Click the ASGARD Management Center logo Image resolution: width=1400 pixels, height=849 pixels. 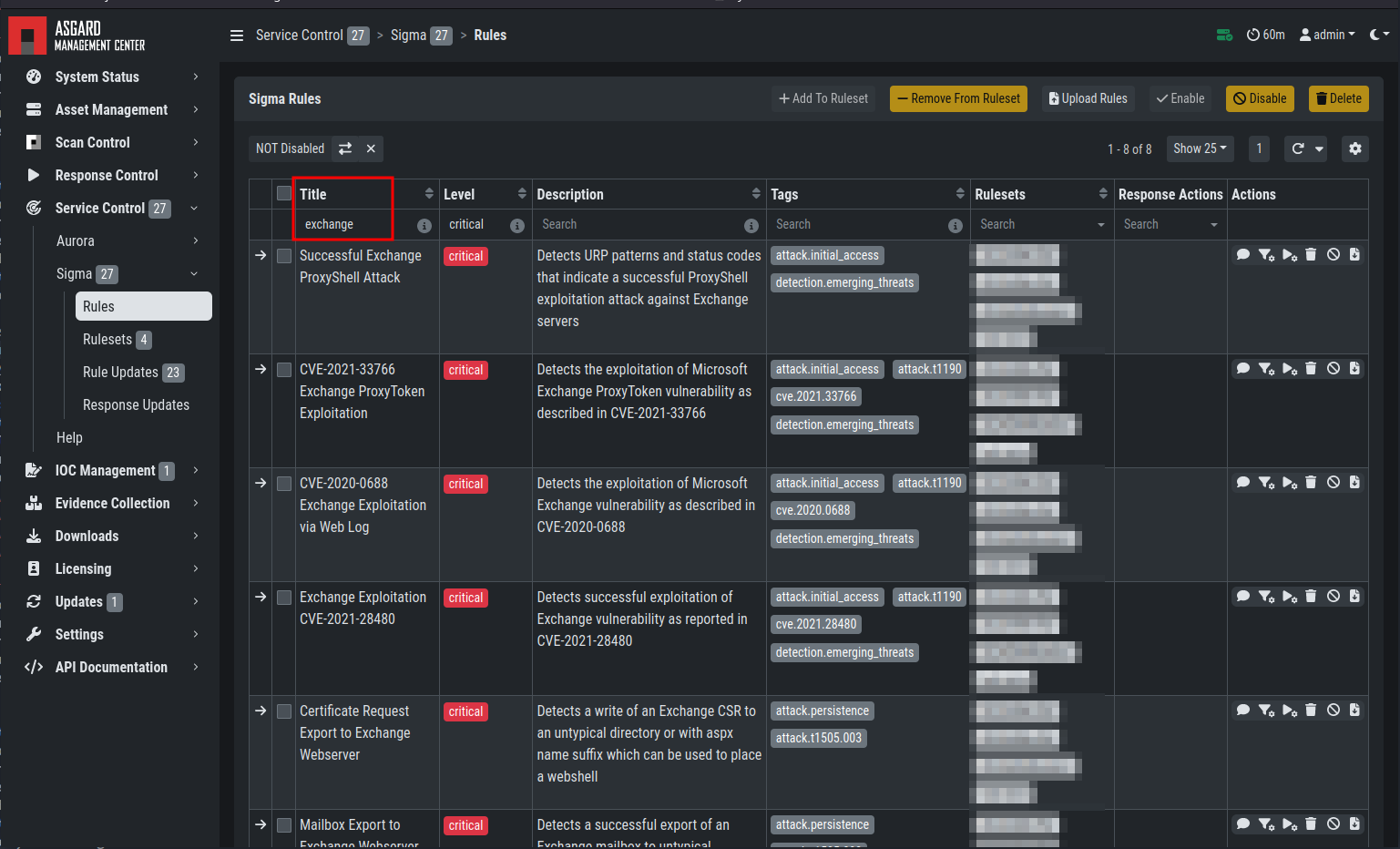pyautogui.click(x=77, y=36)
